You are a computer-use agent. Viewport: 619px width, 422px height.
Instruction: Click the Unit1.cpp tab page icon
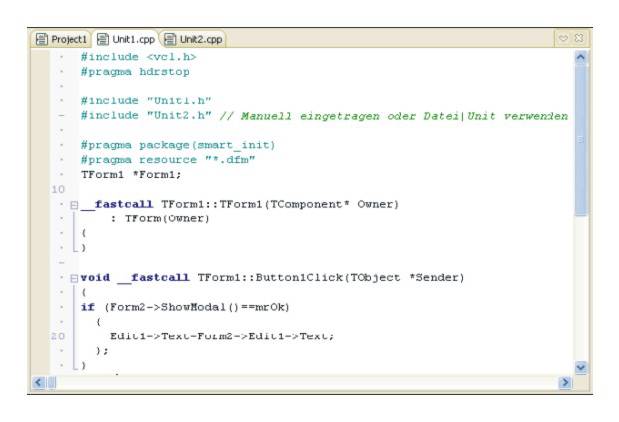[x=103, y=40]
